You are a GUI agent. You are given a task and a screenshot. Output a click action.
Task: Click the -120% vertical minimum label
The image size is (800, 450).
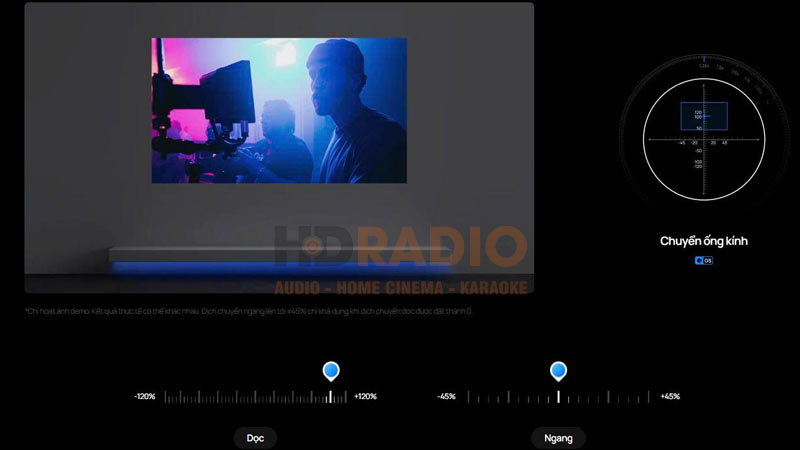coord(145,397)
